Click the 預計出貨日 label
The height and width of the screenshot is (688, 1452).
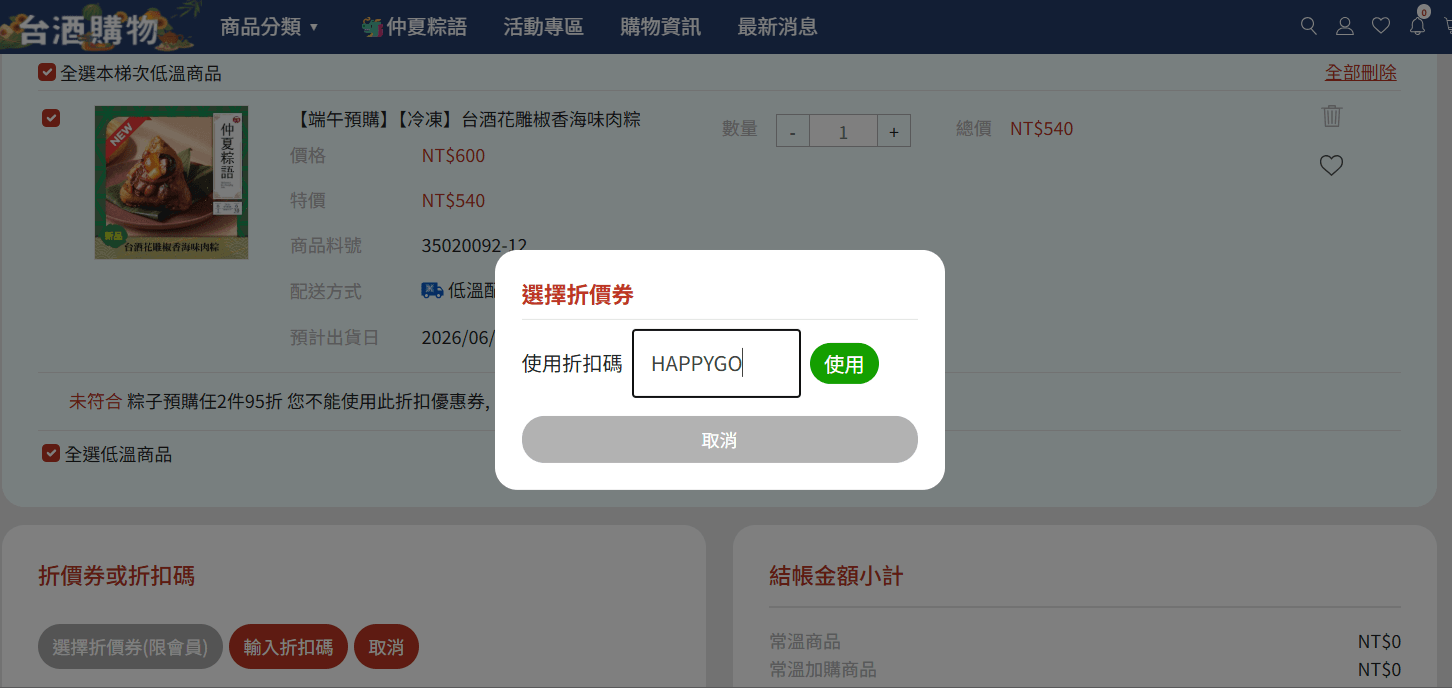tap(334, 338)
